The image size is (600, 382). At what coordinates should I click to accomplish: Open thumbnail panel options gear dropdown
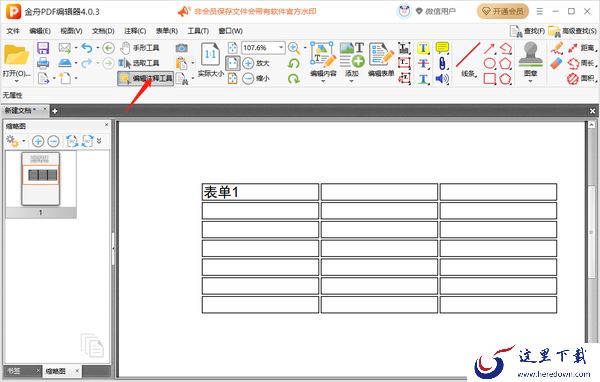[x=15, y=141]
